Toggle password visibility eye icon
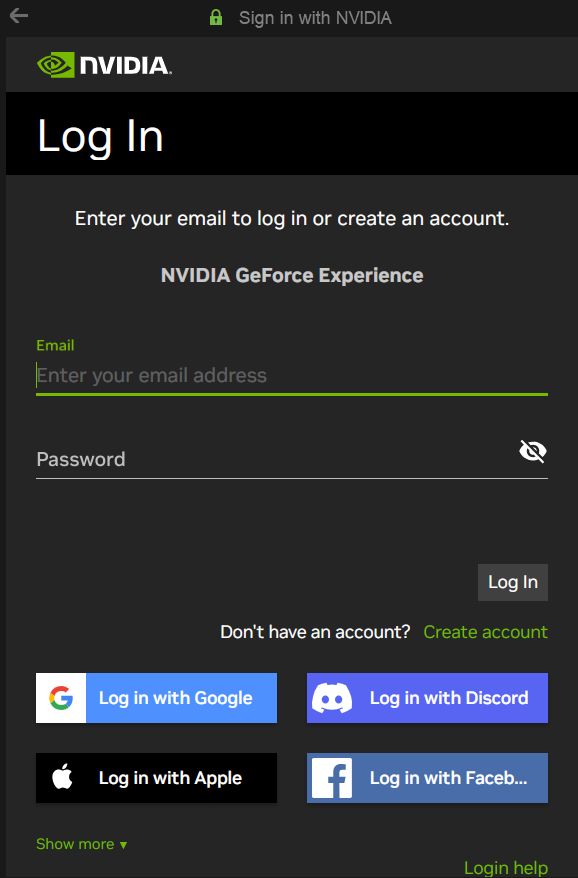 point(533,451)
